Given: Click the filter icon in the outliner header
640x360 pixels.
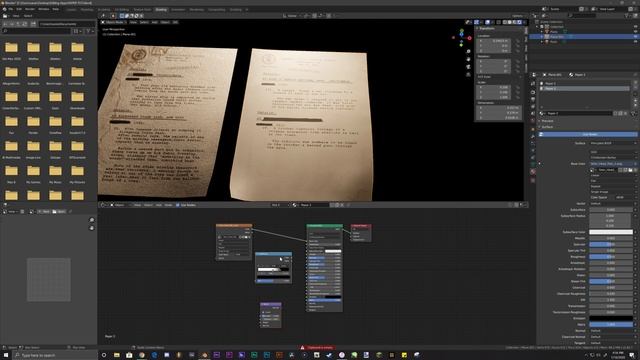Looking at the screenshot, I should point(627,16).
